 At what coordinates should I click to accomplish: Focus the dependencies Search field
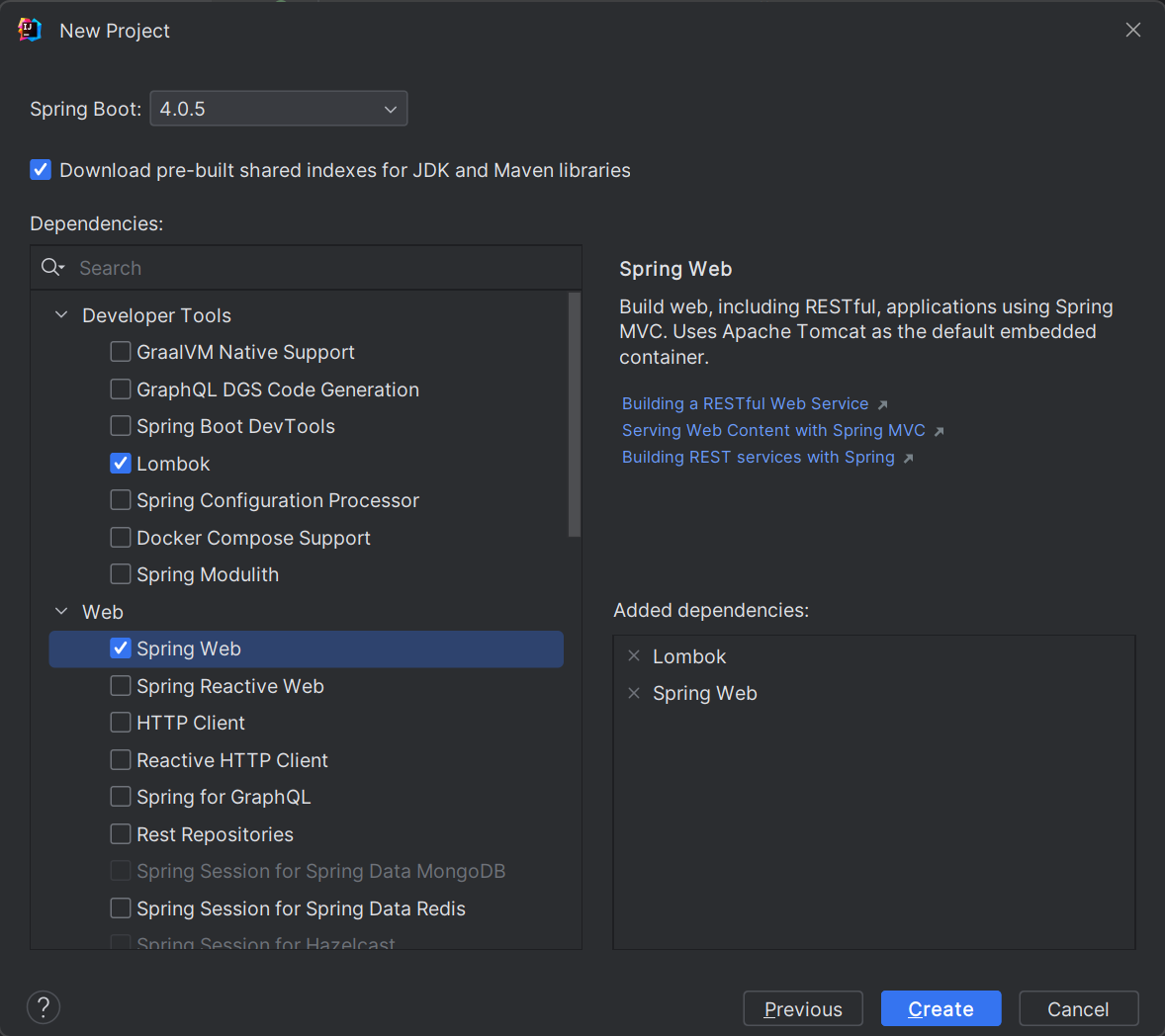click(x=316, y=268)
